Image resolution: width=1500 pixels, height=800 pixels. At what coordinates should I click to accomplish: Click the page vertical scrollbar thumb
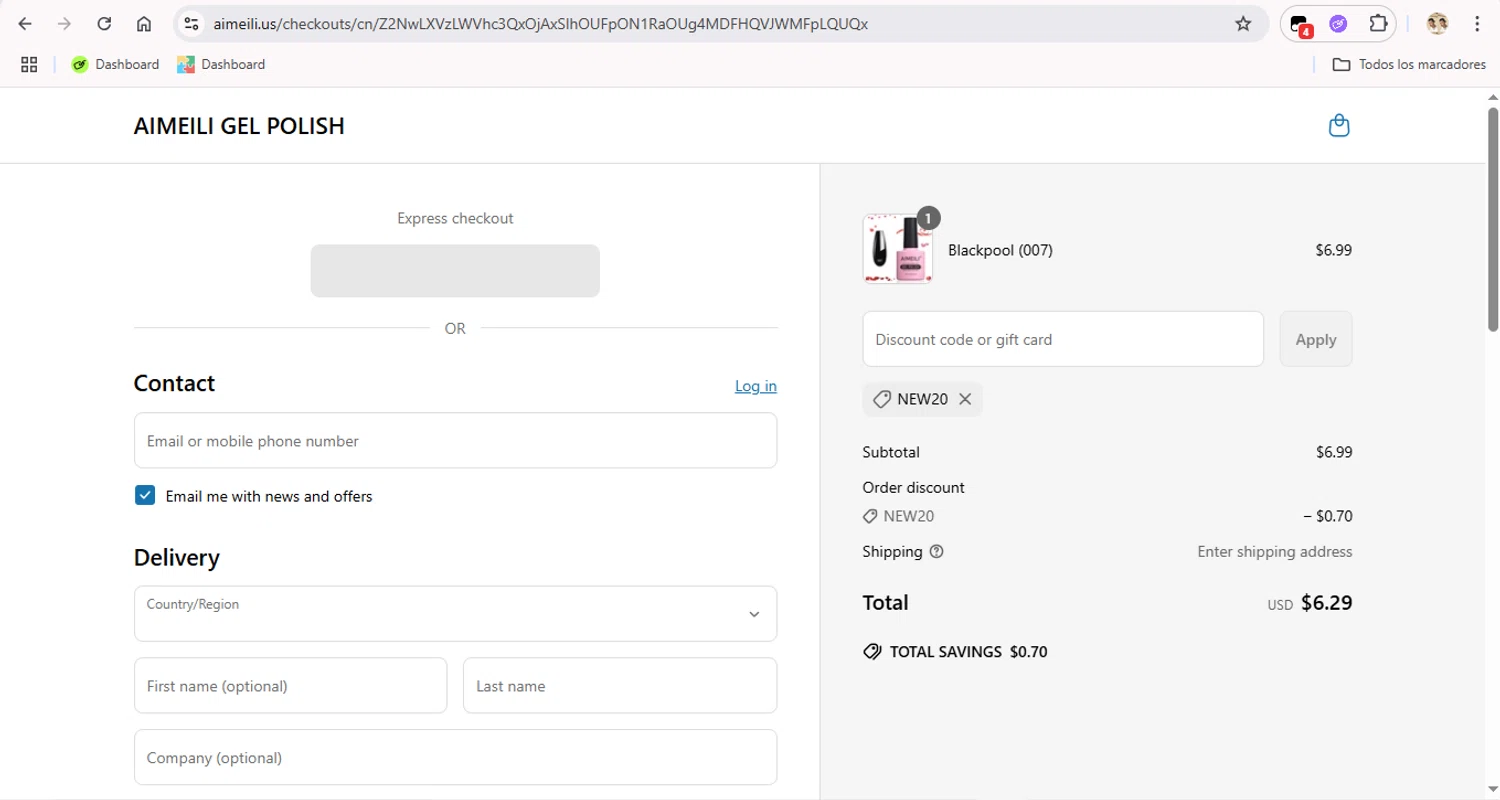1493,218
